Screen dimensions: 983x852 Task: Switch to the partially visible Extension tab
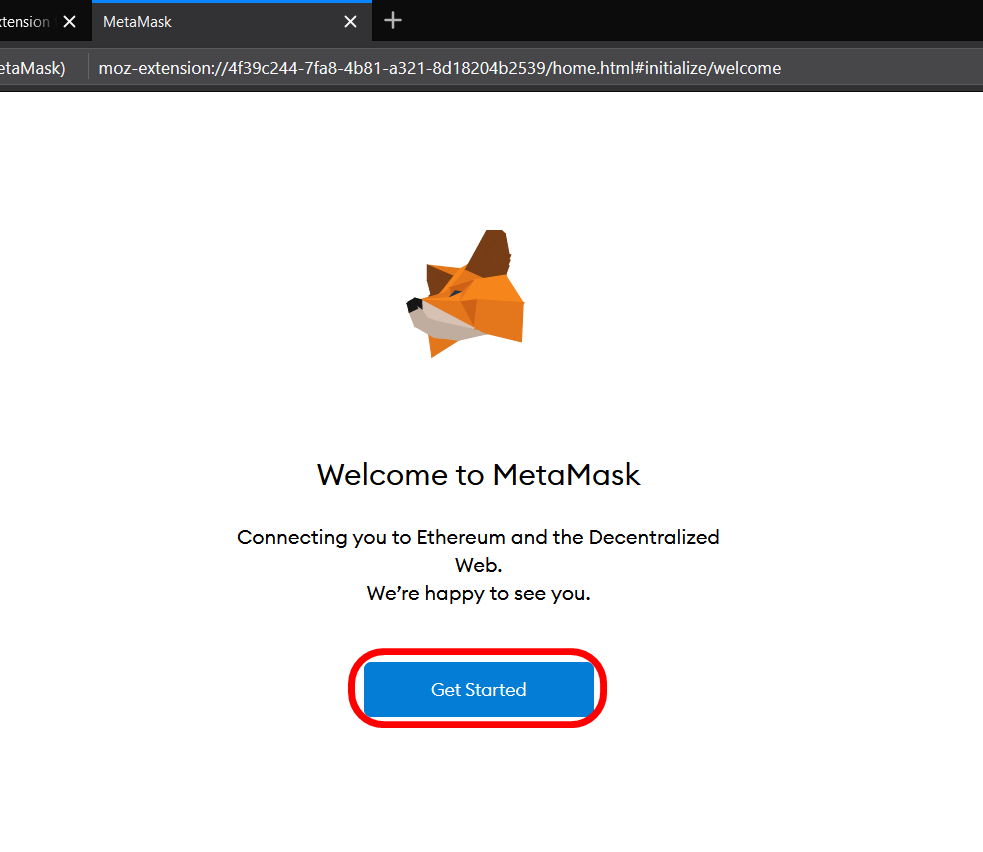click(x=44, y=21)
